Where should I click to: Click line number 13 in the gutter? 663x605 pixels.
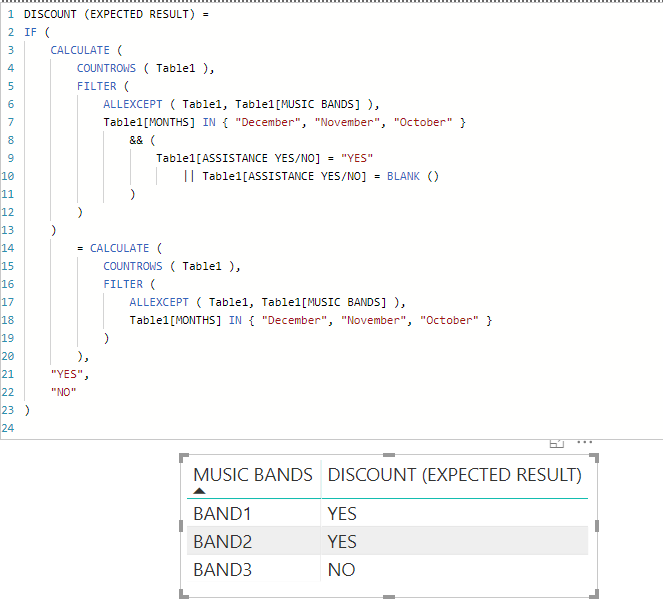tap(8, 230)
